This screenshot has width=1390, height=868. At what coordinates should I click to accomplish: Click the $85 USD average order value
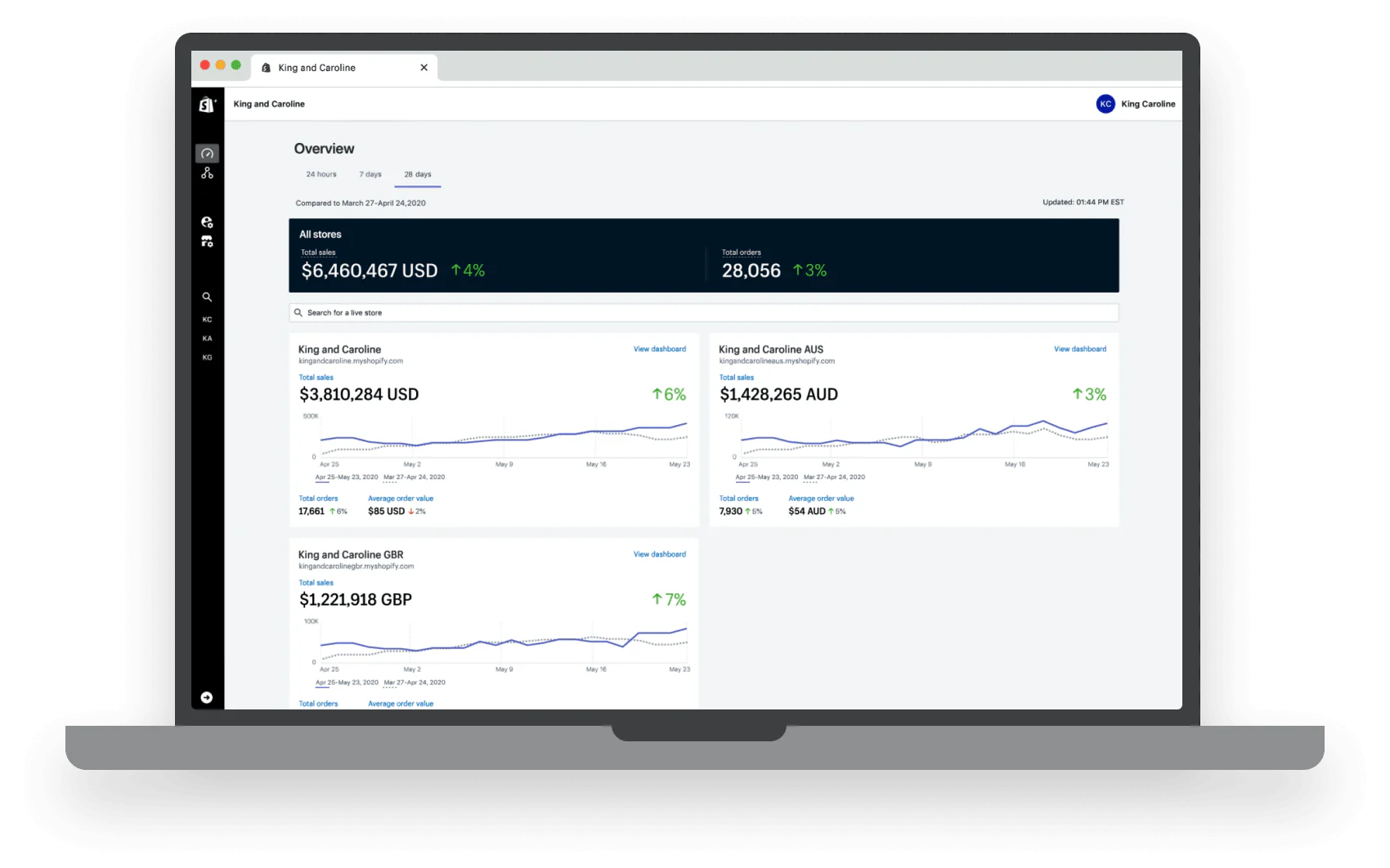[x=386, y=512]
